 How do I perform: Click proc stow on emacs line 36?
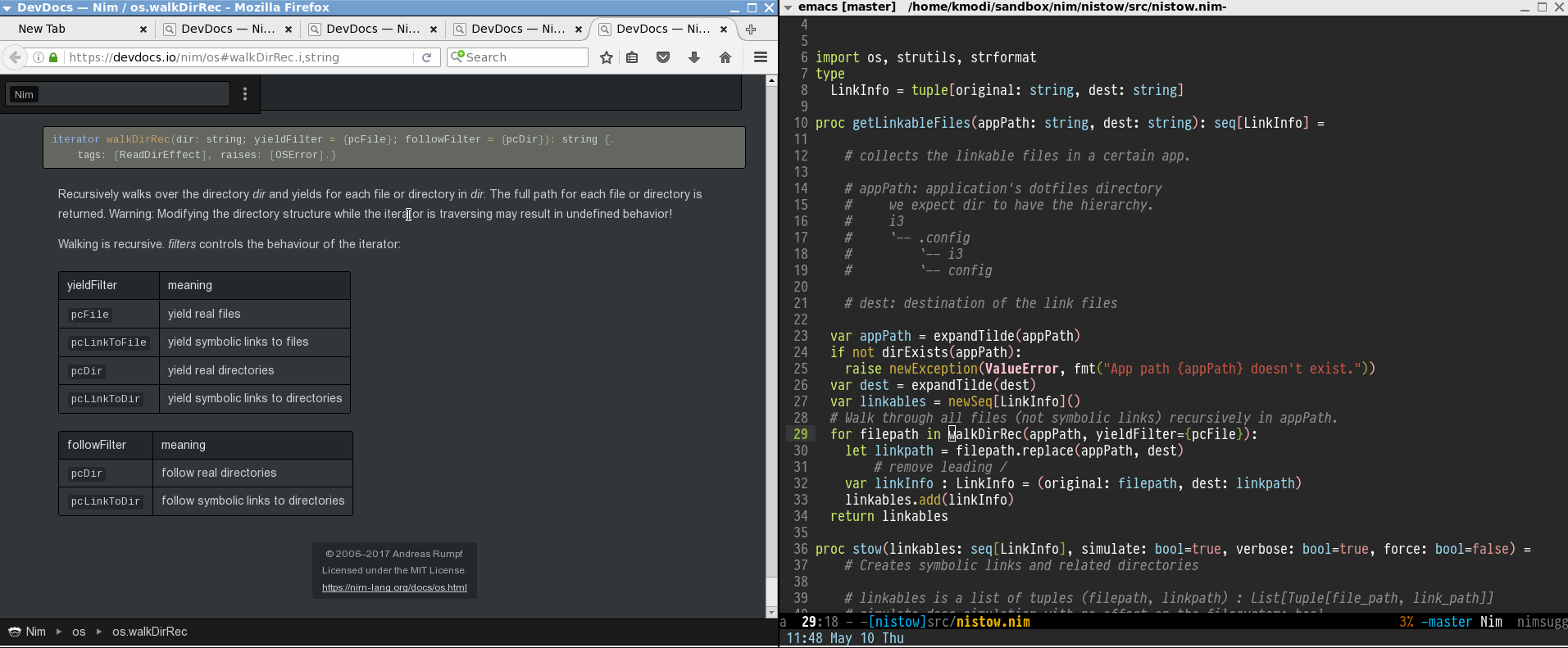click(x=848, y=549)
